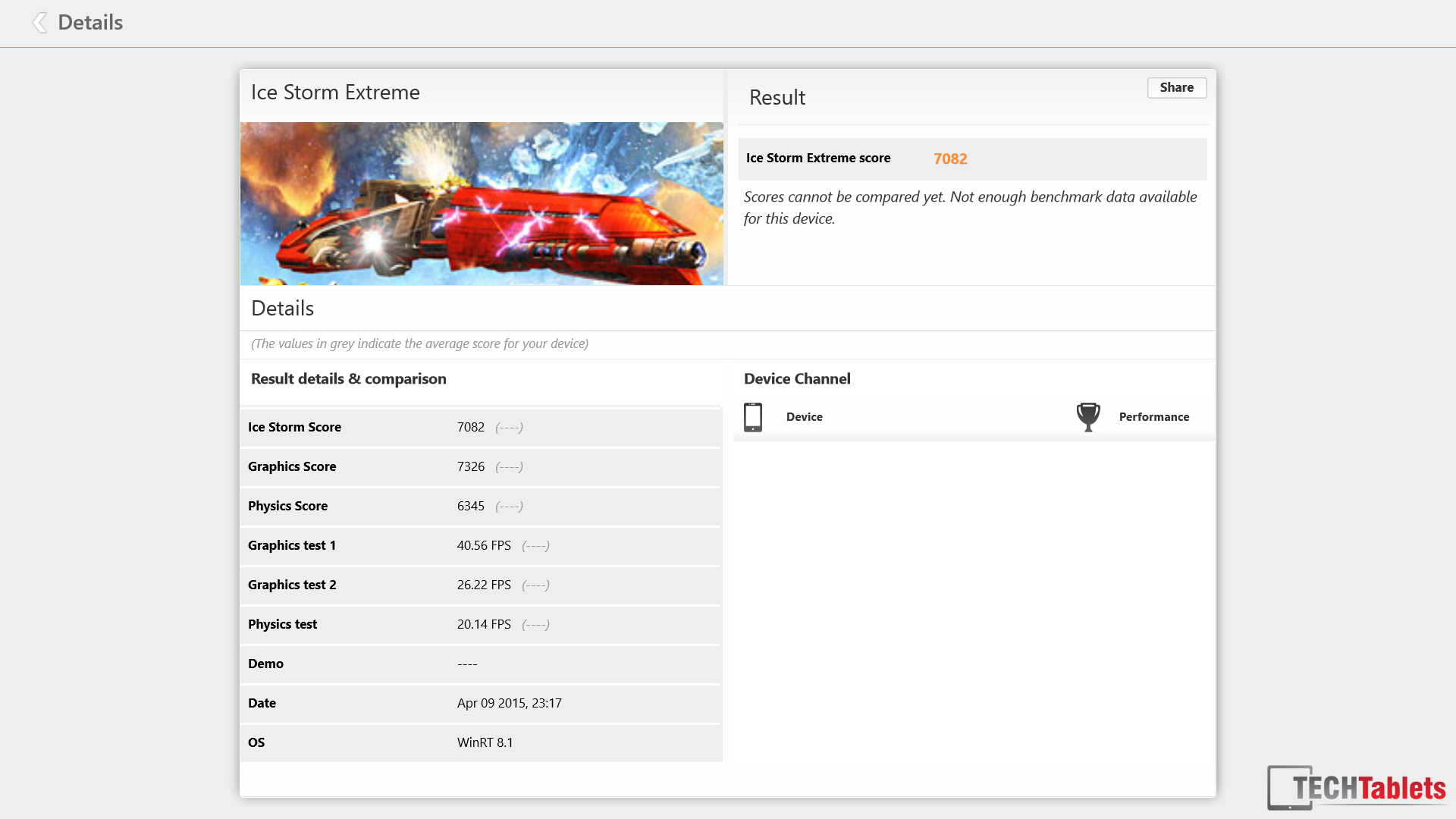Viewport: 1456px width, 819px height.
Task: Click the phone Device icon
Action: (753, 417)
